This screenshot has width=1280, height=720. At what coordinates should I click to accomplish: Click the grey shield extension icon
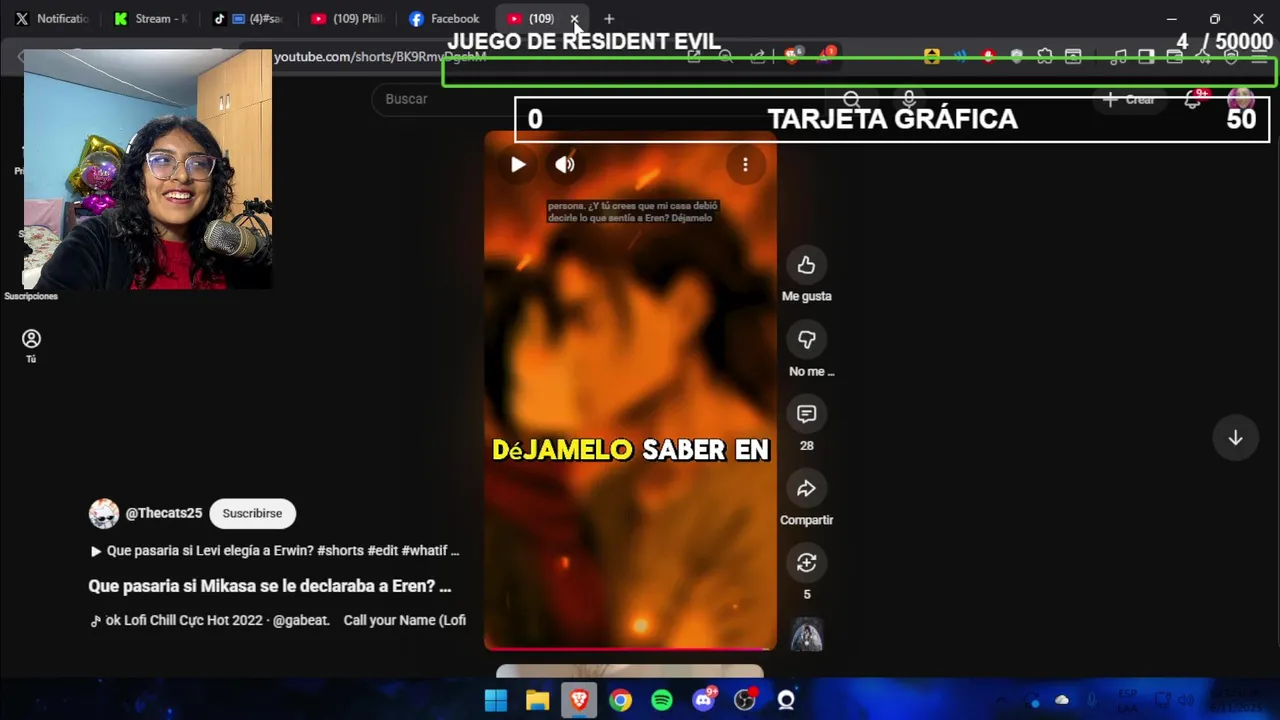[1017, 57]
